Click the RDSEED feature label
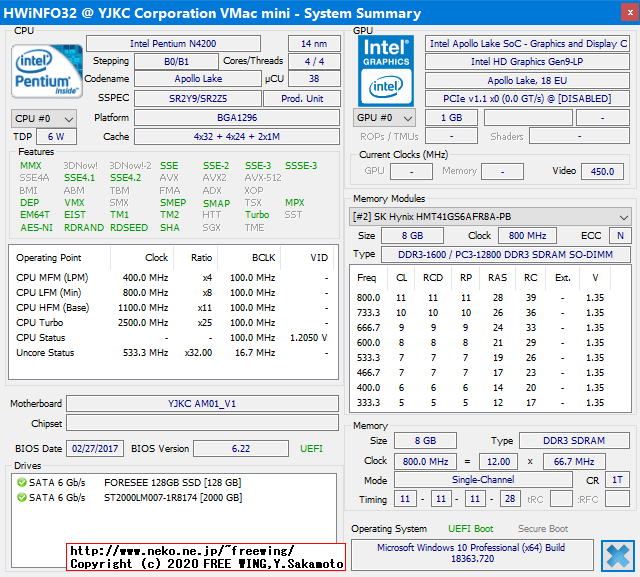The height and width of the screenshot is (577, 640). tap(129, 228)
